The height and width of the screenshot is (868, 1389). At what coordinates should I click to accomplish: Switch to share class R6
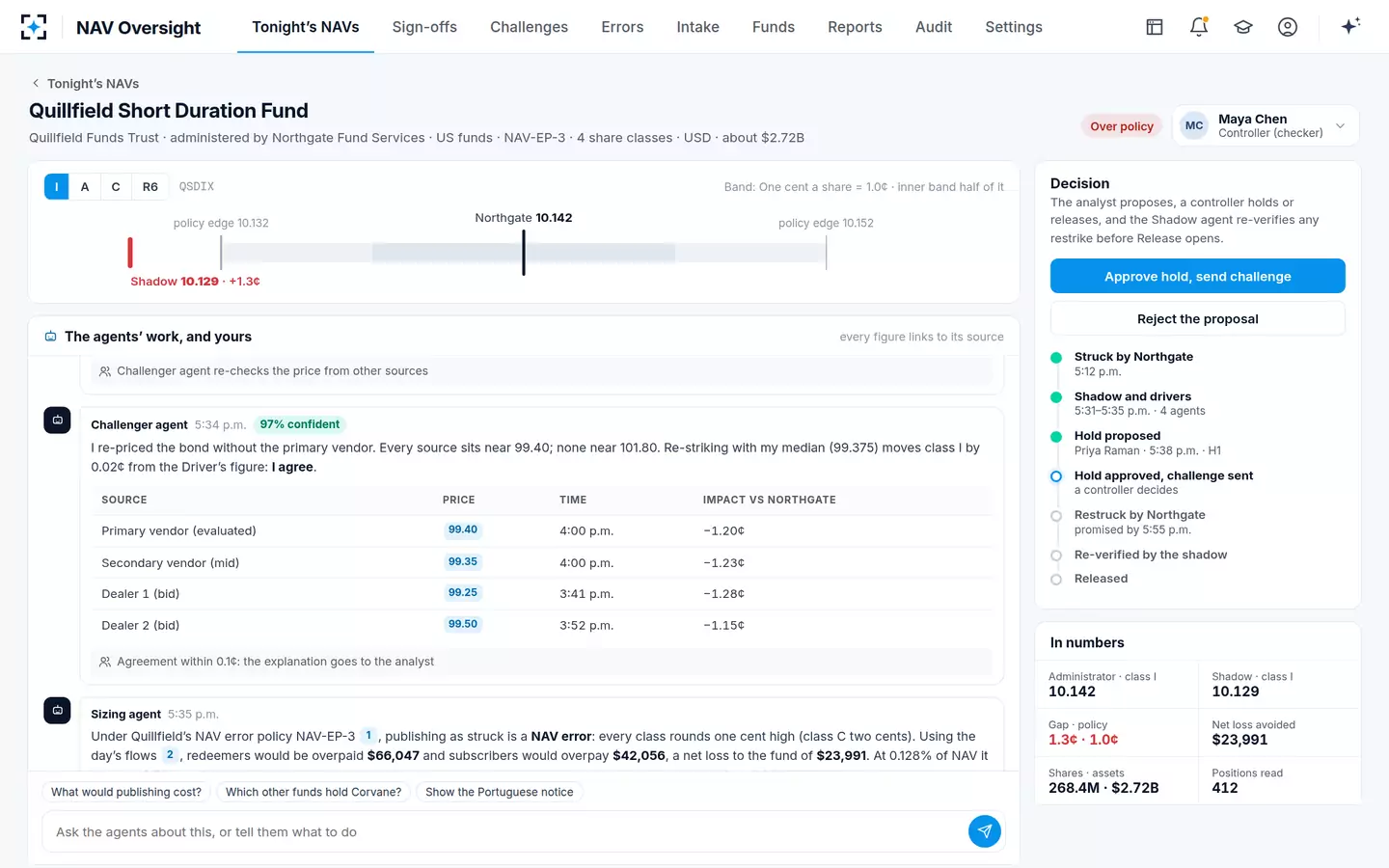click(150, 187)
